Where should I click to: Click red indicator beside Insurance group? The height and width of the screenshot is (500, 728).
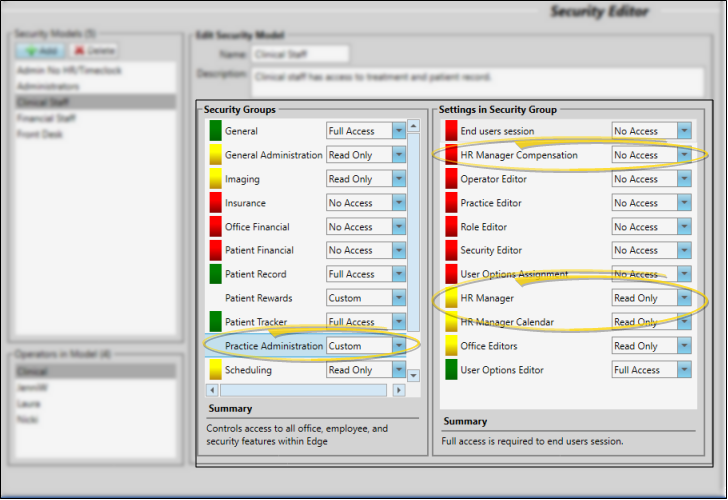point(214,203)
